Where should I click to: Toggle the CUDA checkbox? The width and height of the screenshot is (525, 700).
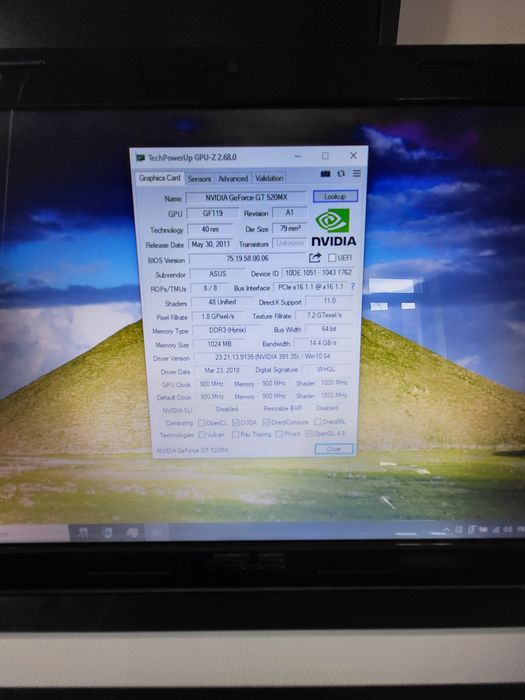click(x=236, y=422)
